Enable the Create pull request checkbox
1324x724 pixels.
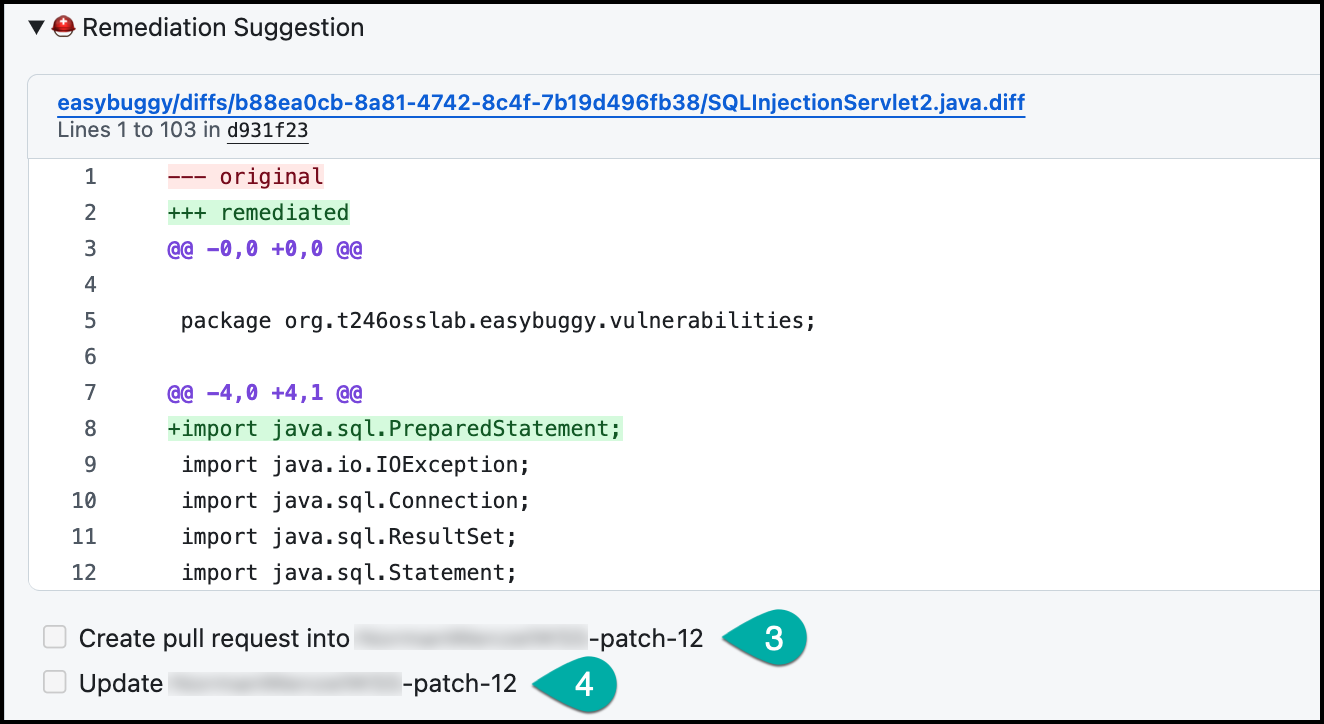[x=55, y=638]
